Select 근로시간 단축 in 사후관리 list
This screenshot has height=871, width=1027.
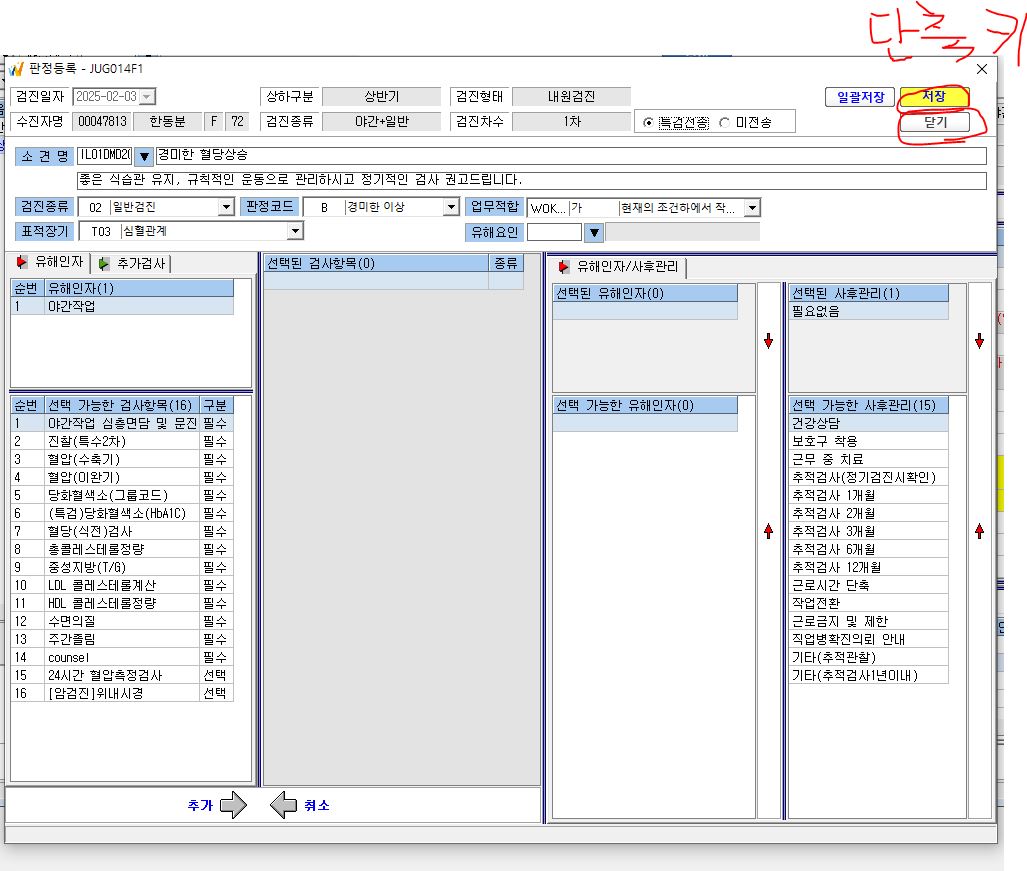tap(868, 585)
